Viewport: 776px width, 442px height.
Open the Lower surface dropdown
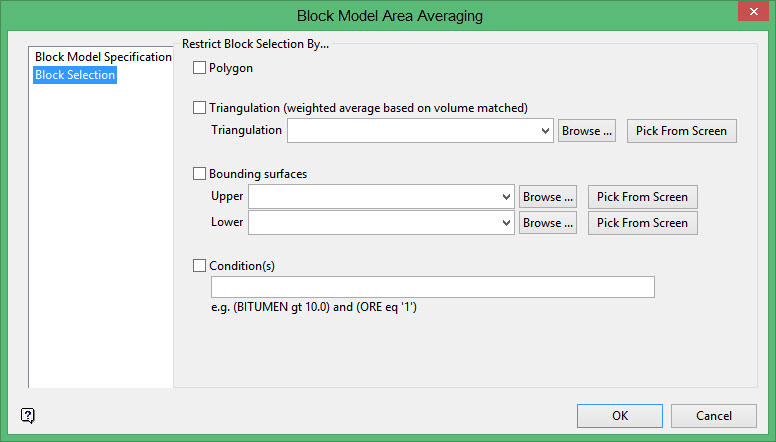506,223
